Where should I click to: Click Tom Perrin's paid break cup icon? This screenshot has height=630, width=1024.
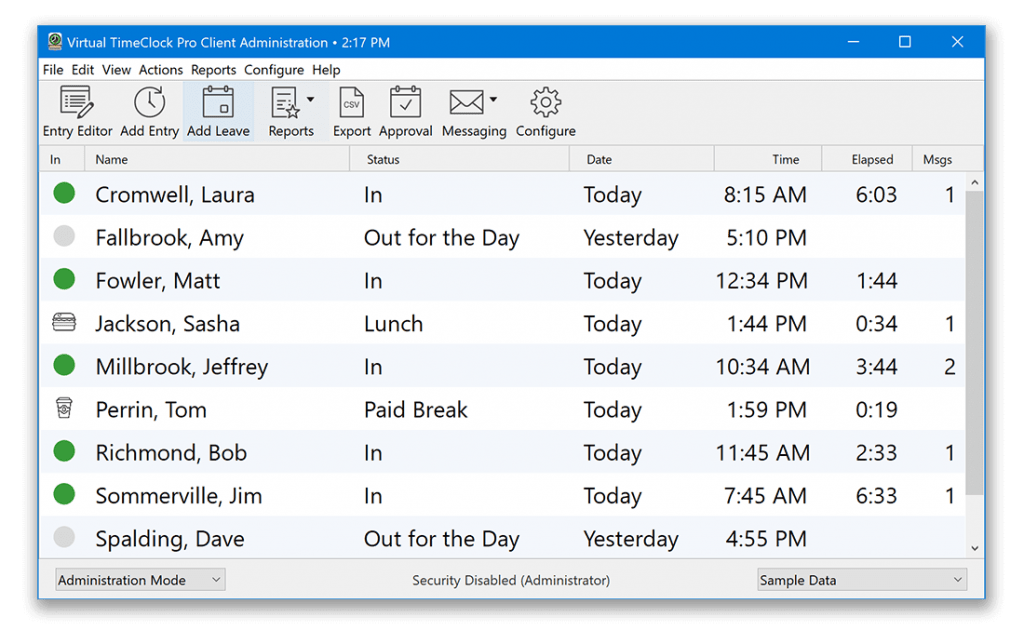(64, 408)
